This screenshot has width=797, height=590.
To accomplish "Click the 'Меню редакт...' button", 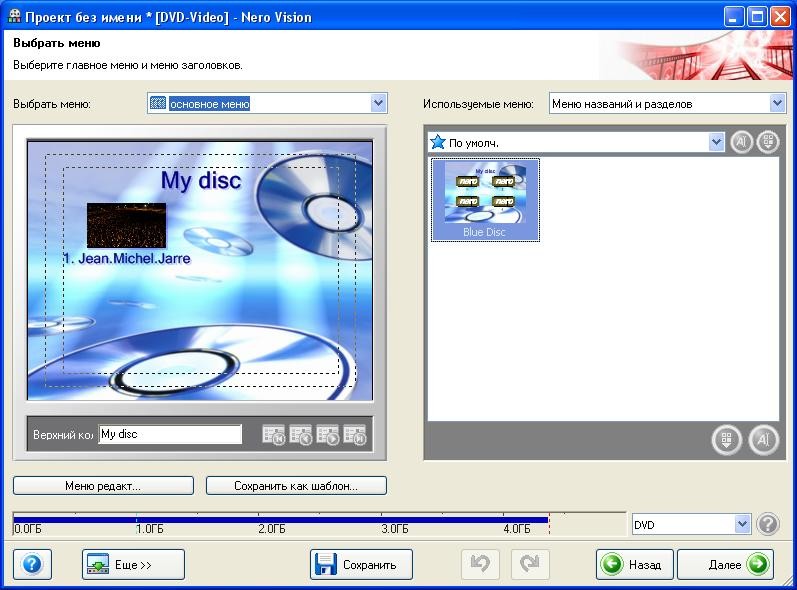I will point(103,486).
